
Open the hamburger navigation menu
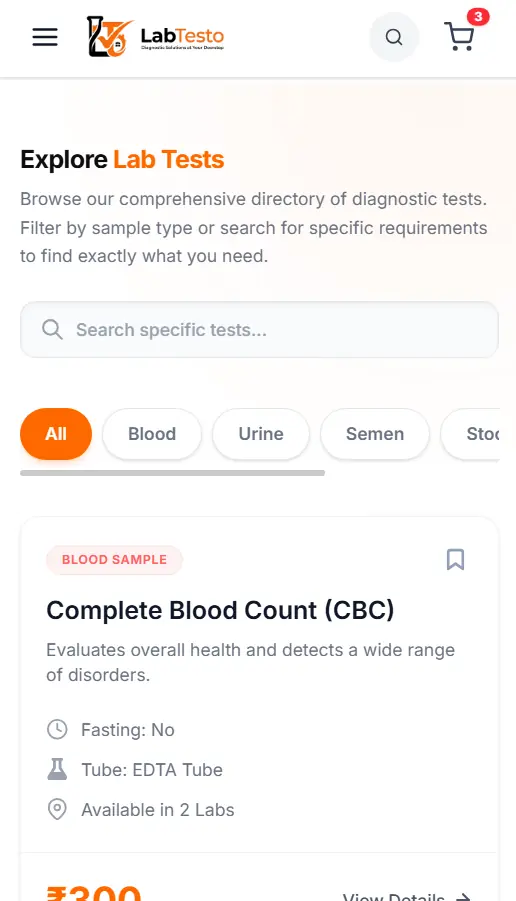(x=45, y=37)
